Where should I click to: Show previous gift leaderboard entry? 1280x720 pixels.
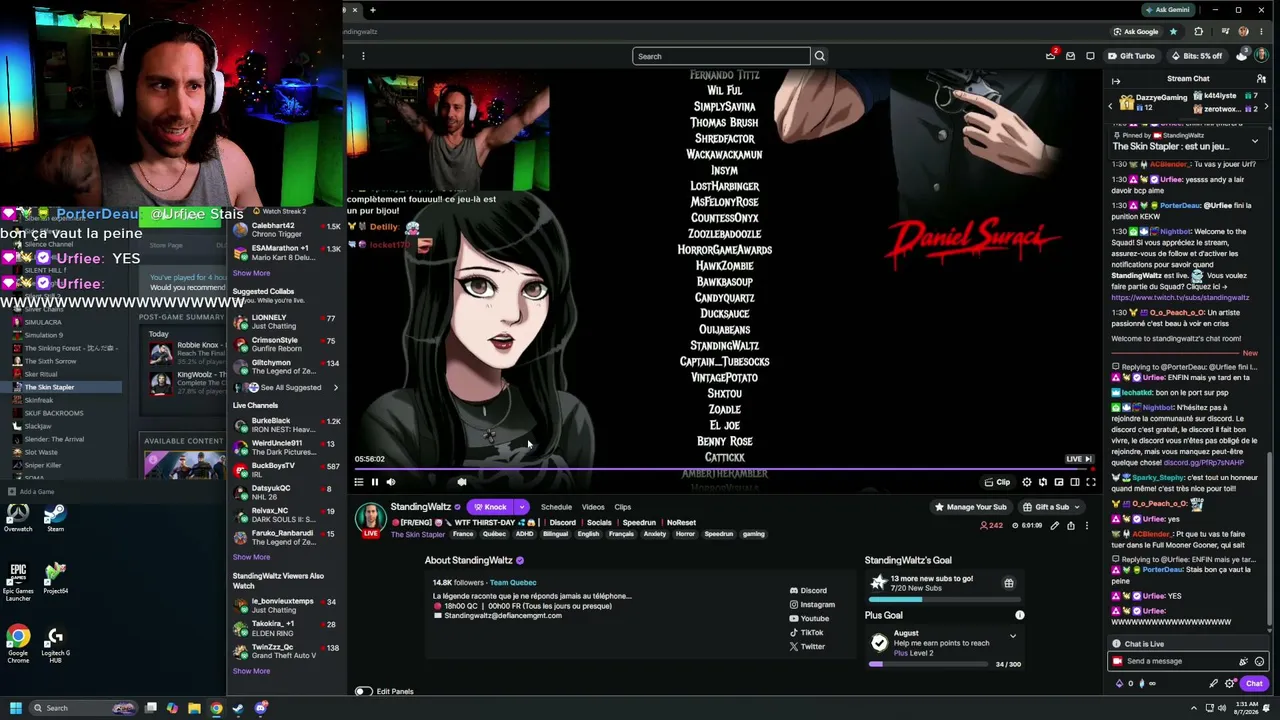[1110, 106]
